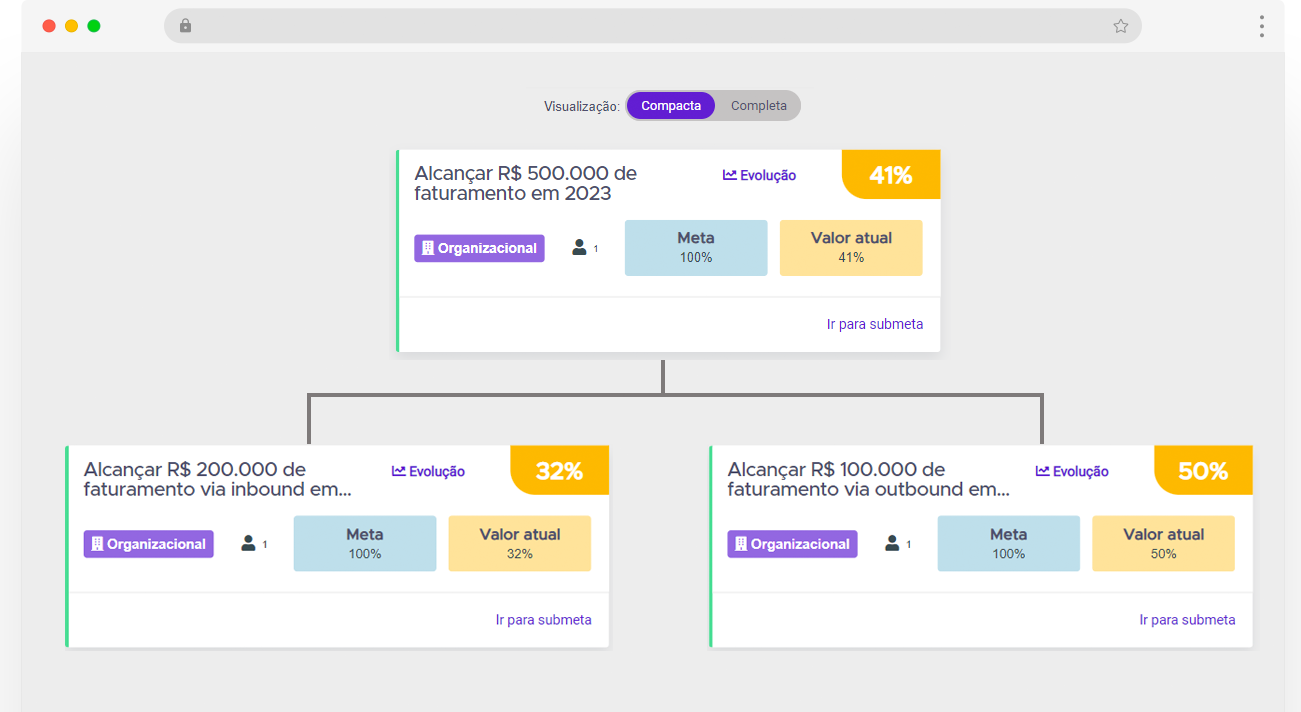Switch visualization to Completa

[758, 106]
